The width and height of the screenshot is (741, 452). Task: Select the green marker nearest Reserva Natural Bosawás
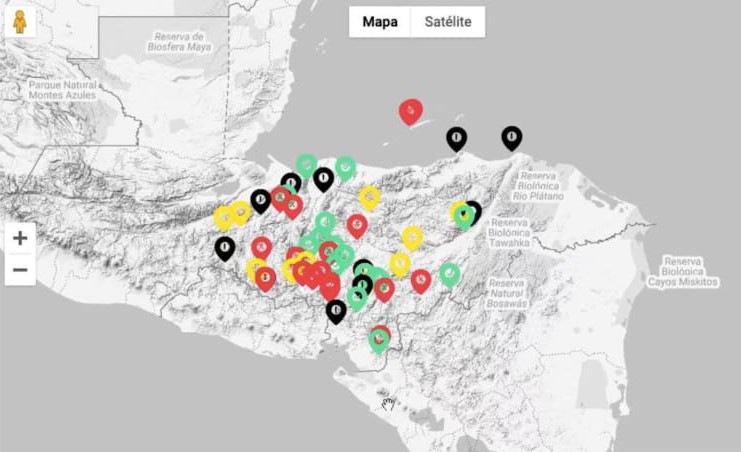click(x=449, y=275)
